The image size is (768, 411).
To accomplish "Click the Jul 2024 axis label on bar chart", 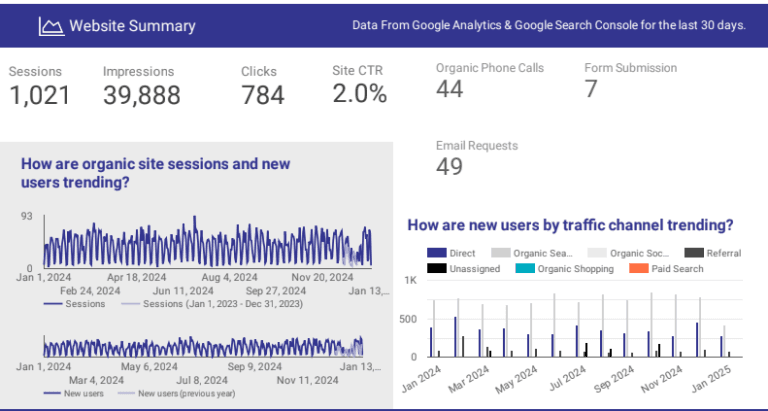I will 568,381.
